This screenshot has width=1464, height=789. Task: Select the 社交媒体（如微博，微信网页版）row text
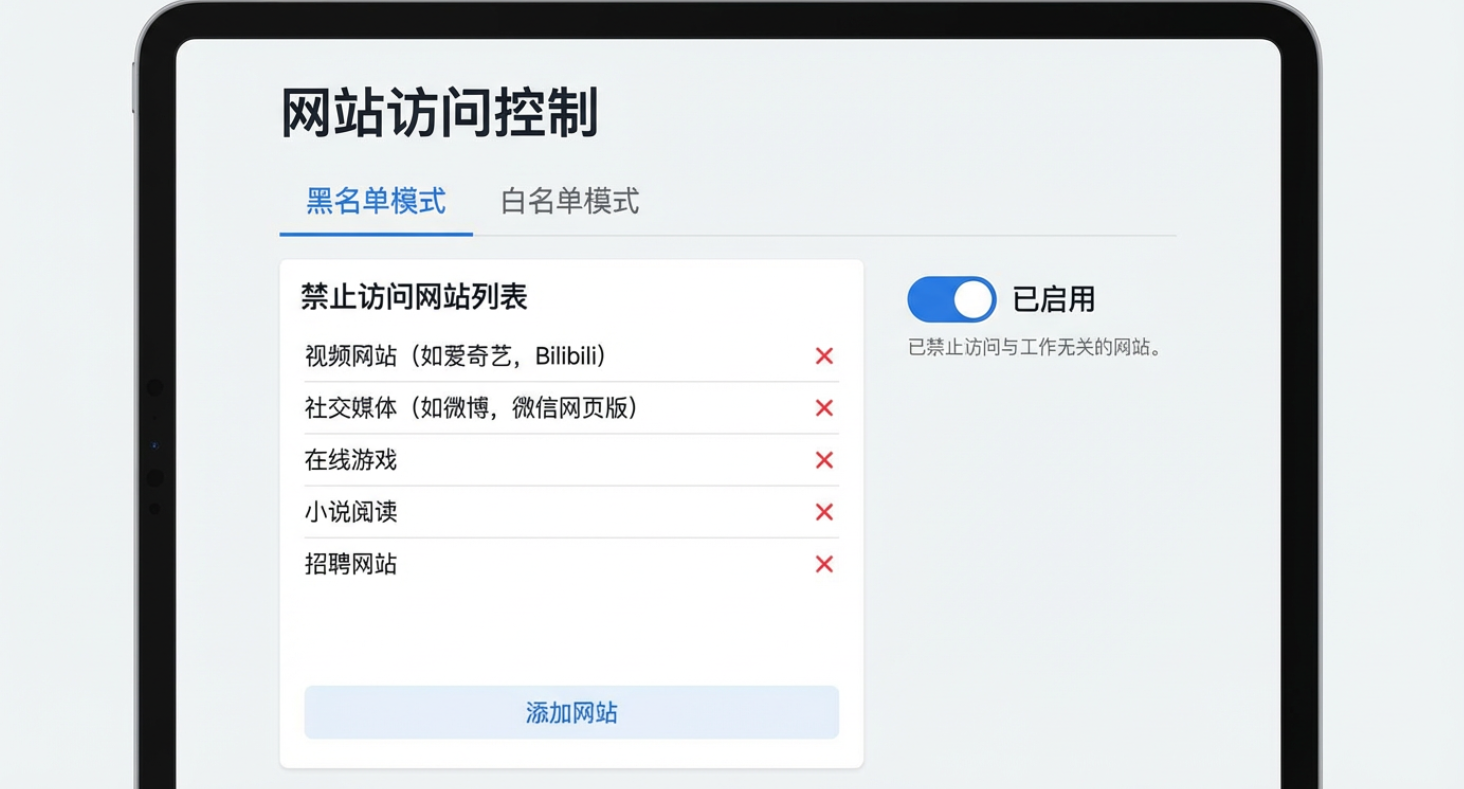coord(471,408)
